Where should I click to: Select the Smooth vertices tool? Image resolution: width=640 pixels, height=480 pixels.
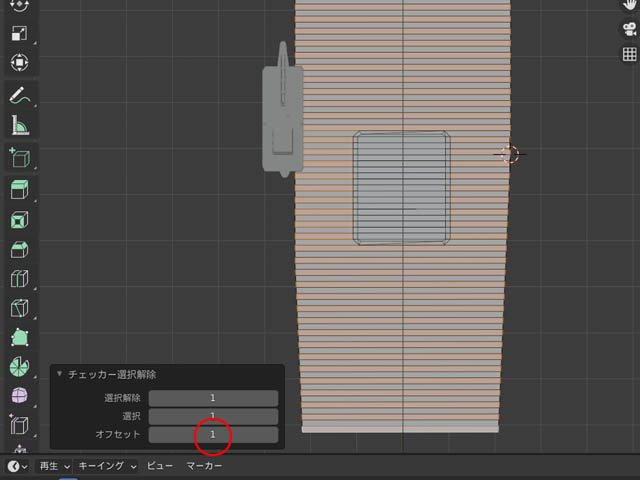click(19, 396)
